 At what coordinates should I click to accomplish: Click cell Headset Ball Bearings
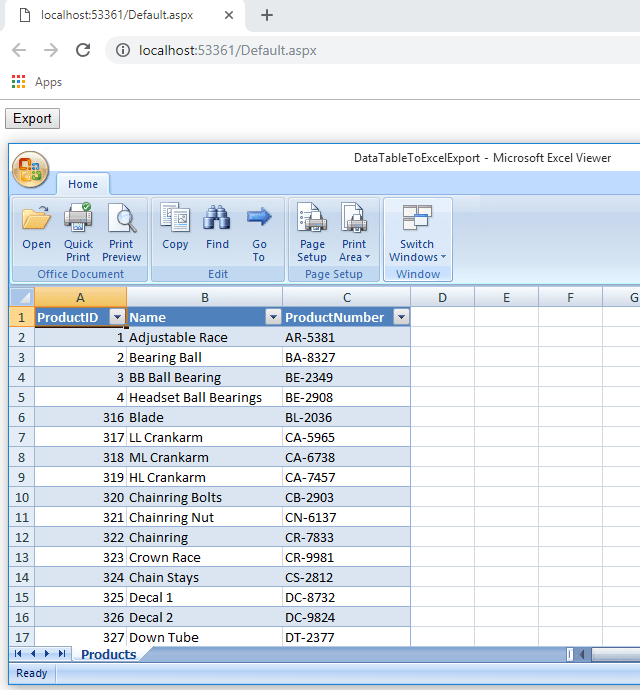click(205, 397)
